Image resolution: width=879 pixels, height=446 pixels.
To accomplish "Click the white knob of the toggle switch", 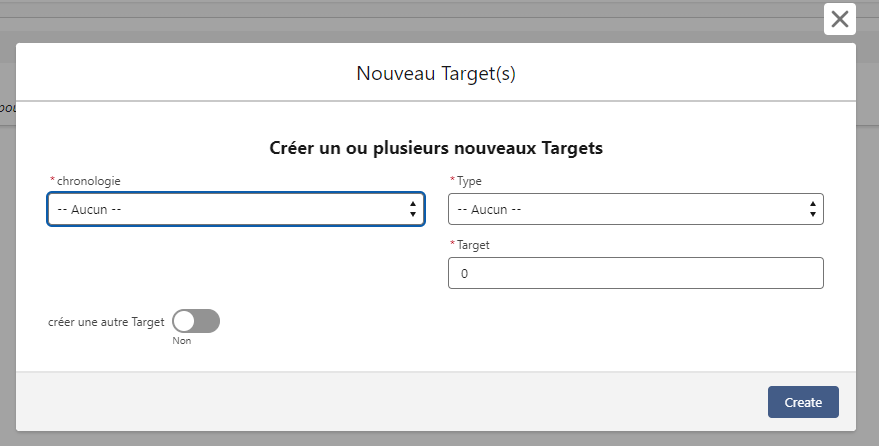I will (x=184, y=321).
